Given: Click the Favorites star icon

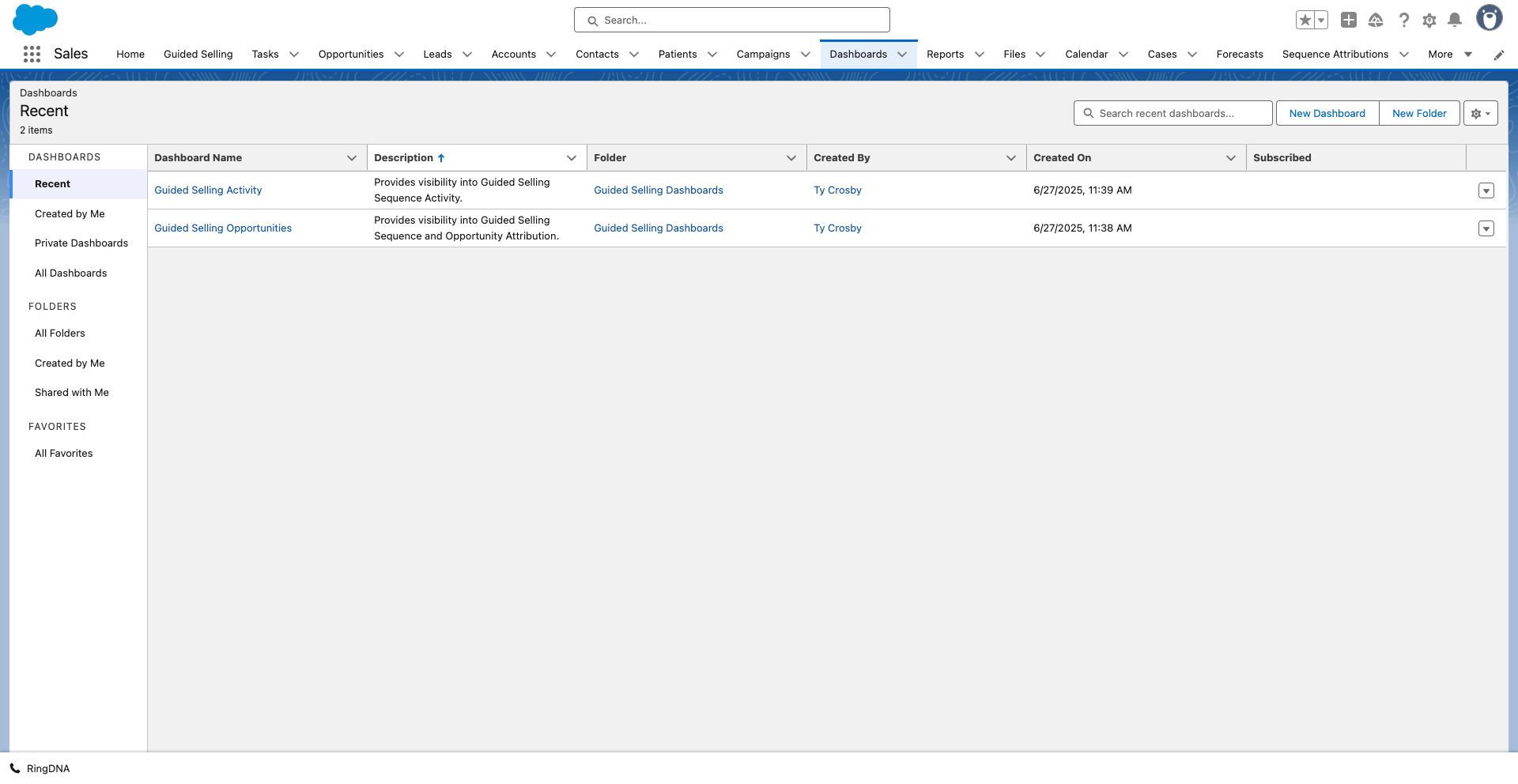Looking at the screenshot, I should click(1305, 21).
